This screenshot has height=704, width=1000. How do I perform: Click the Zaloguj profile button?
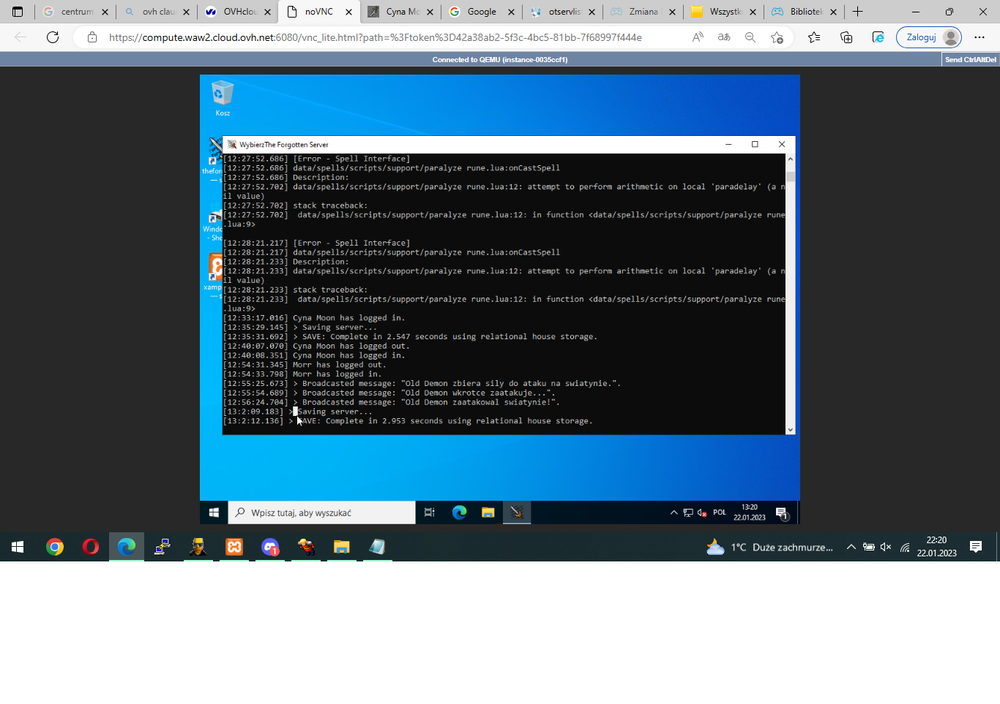tap(929, 37)
